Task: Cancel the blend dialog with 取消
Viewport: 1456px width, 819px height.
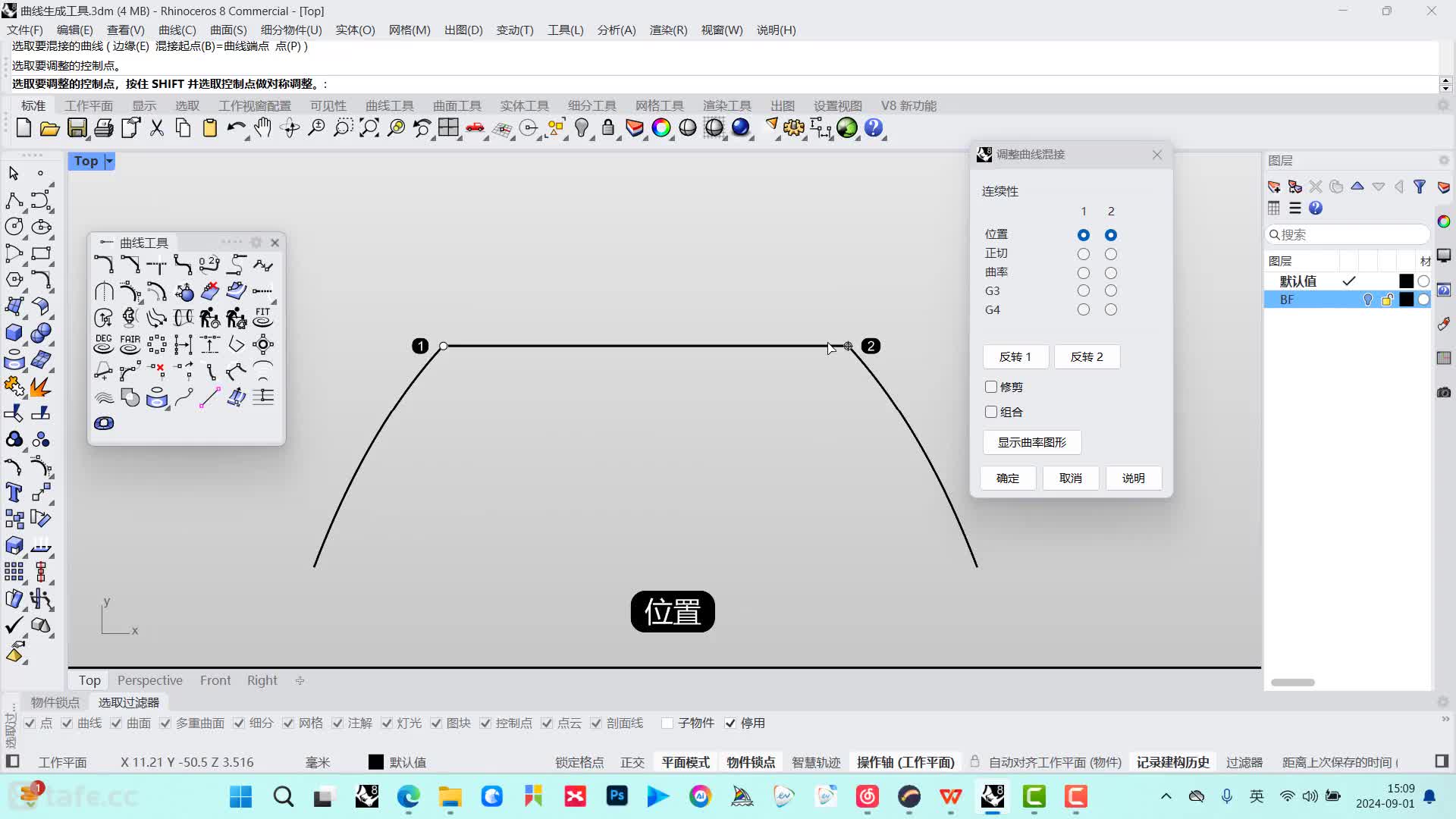Action: [1071, 479]
